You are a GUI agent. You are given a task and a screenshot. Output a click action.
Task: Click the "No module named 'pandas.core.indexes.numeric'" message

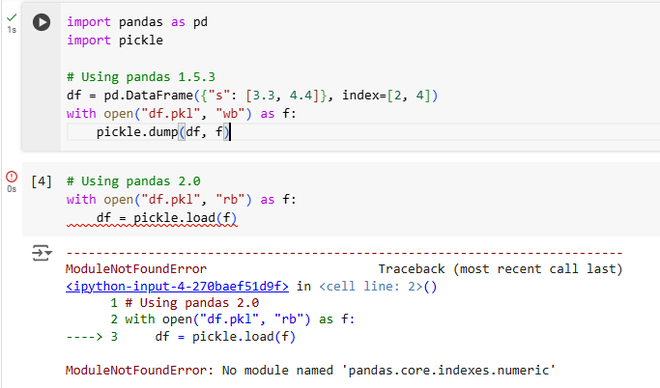(x=389, y=370)
